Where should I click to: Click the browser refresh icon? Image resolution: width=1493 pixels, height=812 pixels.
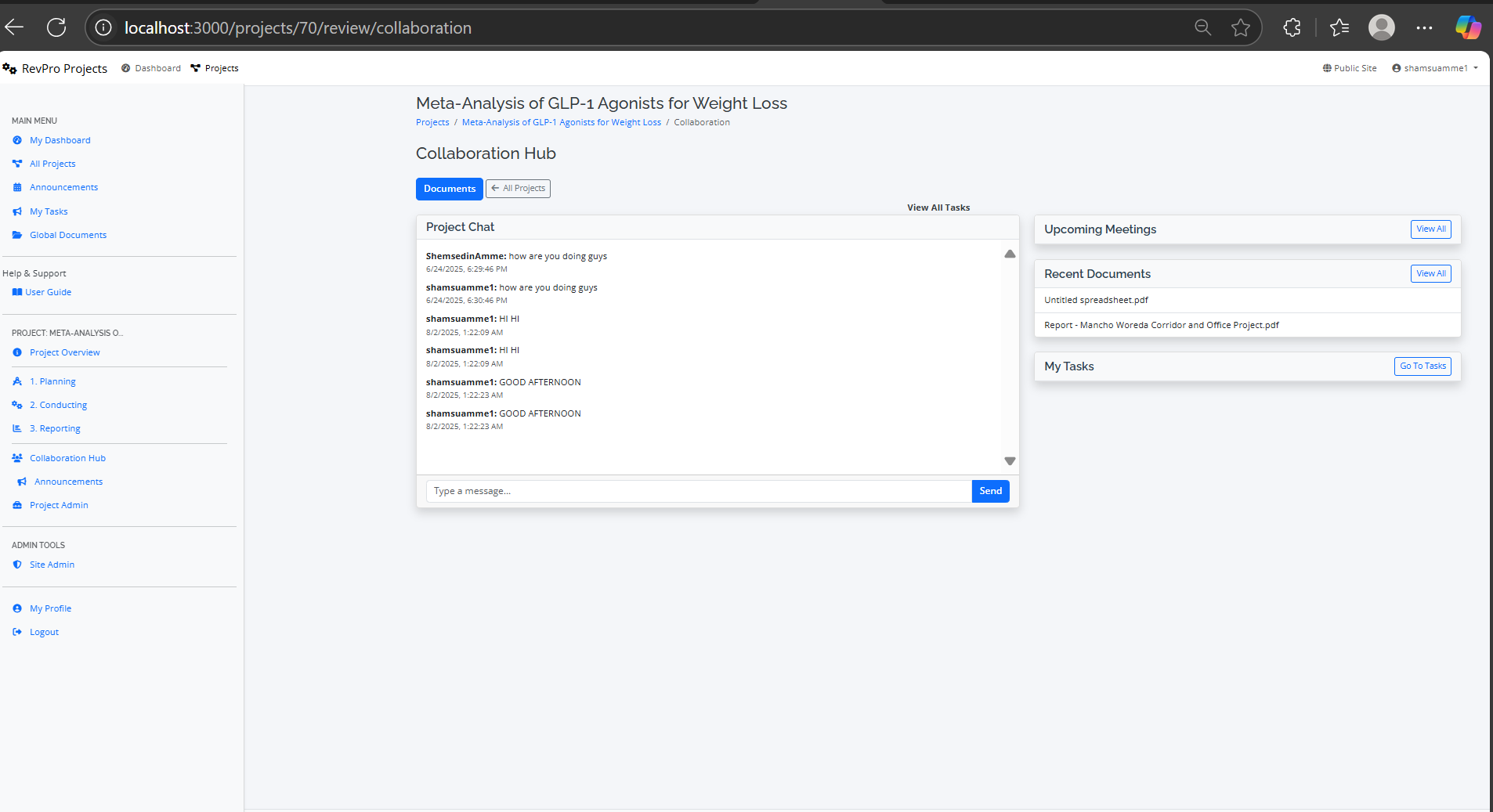click(56, 28)
